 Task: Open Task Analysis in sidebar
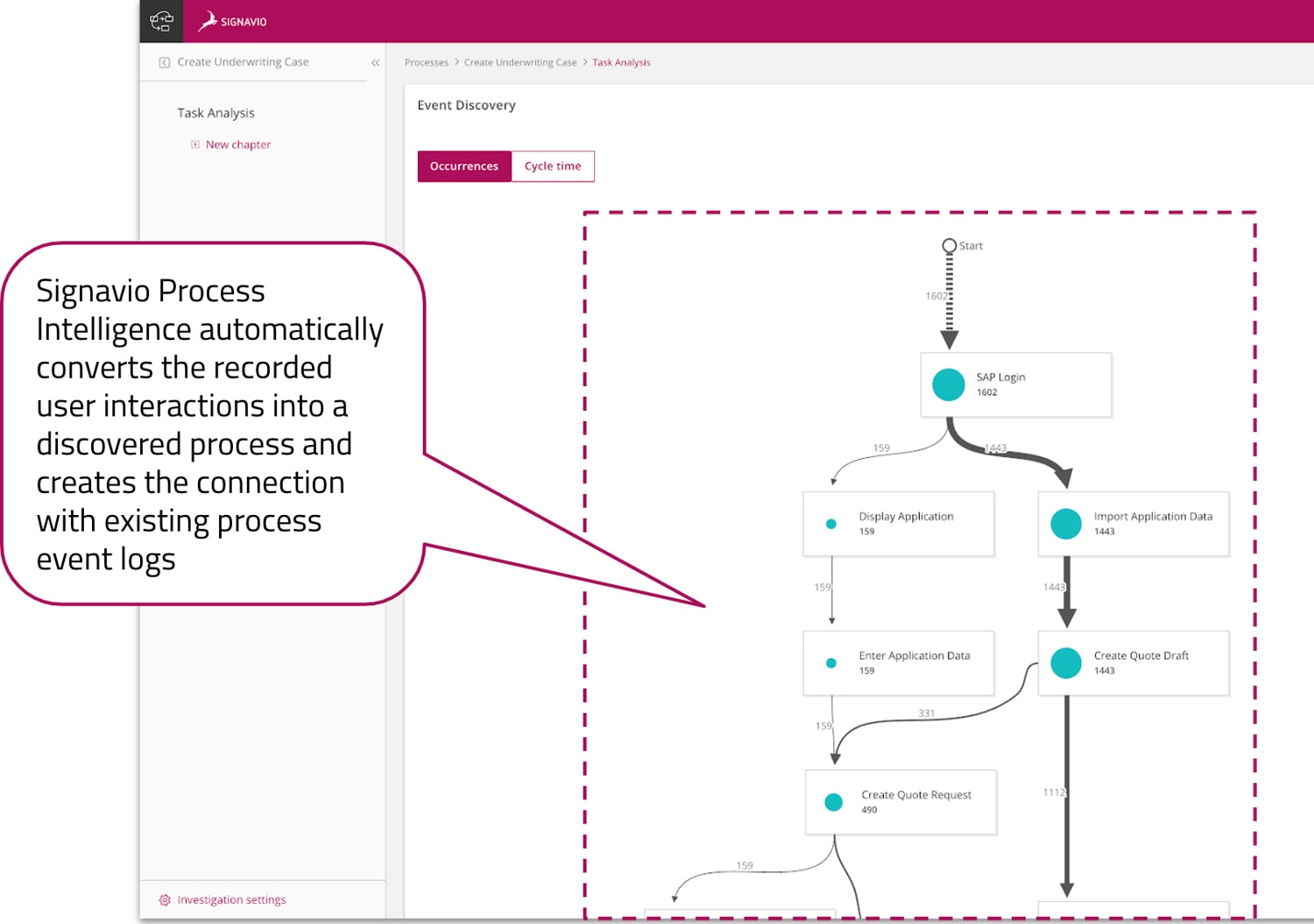tap(215, 113)
